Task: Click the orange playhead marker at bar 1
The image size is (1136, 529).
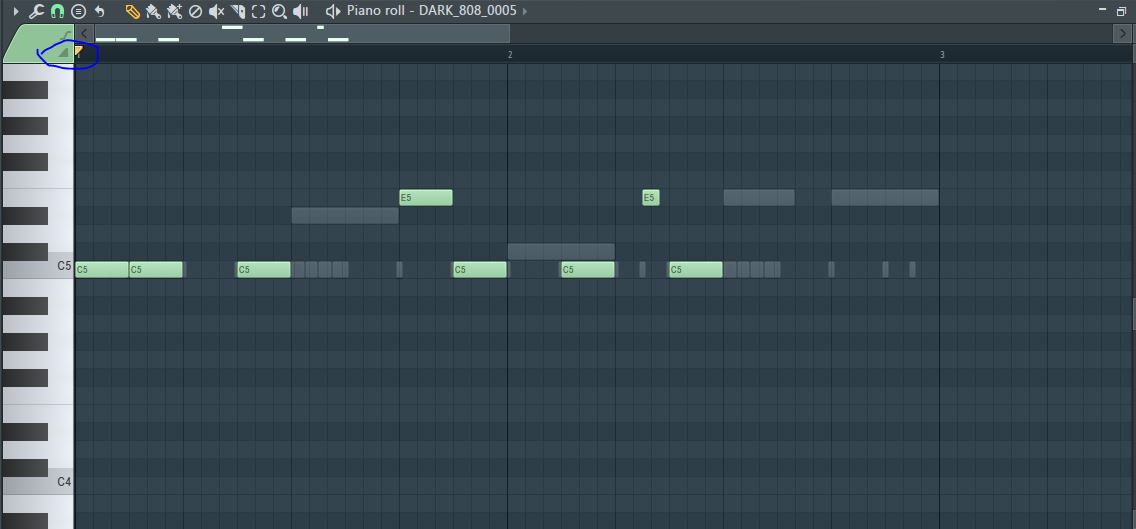Action: point(79,51)
